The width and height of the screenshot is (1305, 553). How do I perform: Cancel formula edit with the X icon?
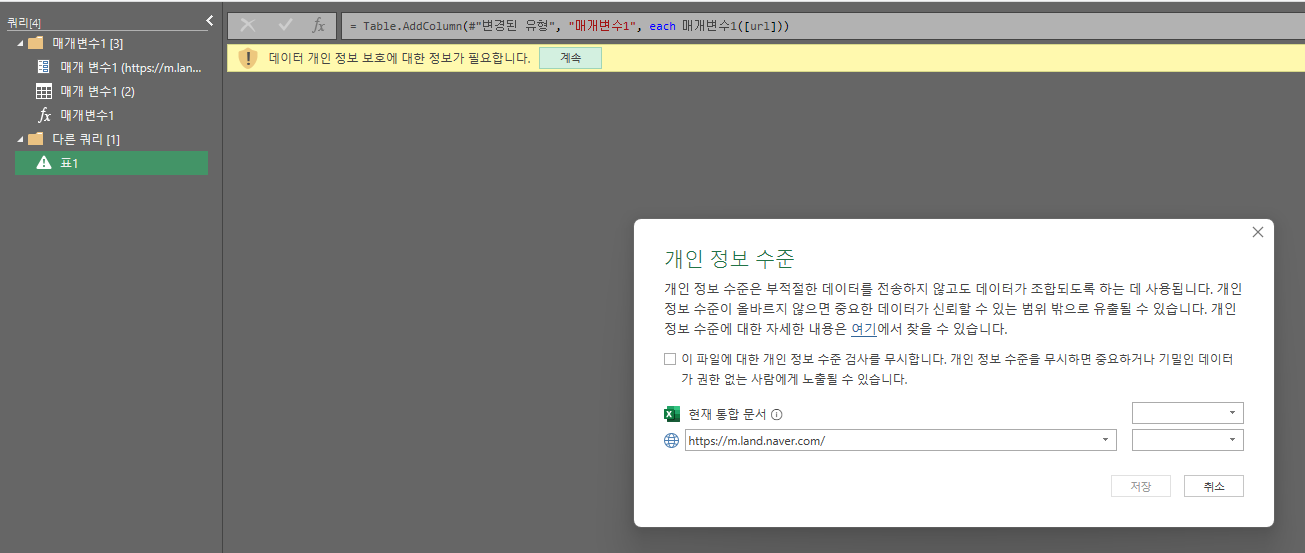pos(248,25)
